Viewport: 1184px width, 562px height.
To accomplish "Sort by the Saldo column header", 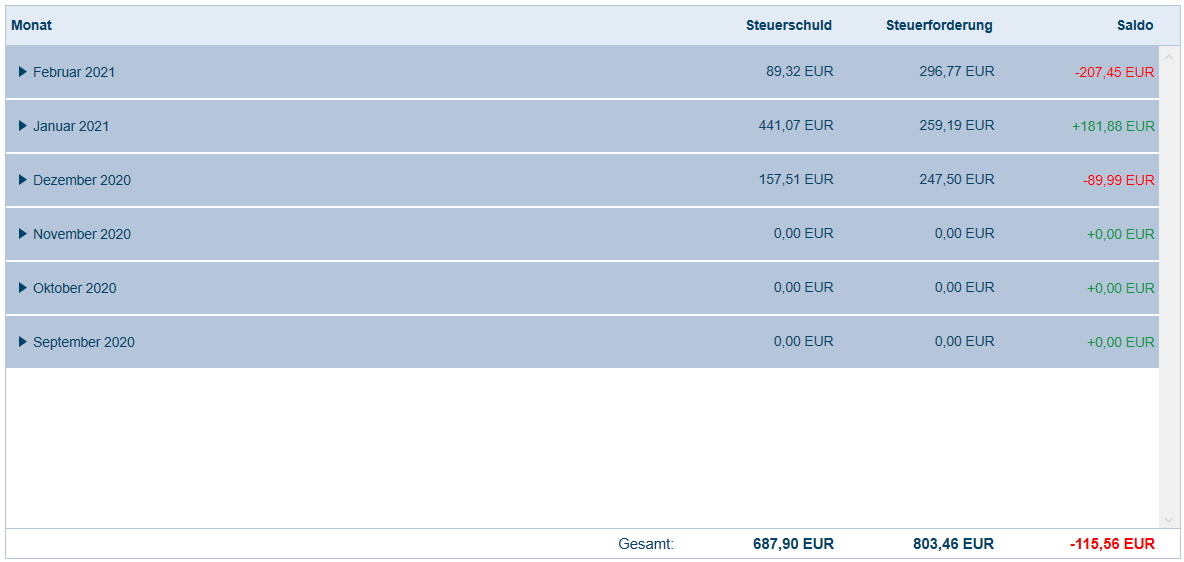I will pyautogui.click(x=1135, y=25).
